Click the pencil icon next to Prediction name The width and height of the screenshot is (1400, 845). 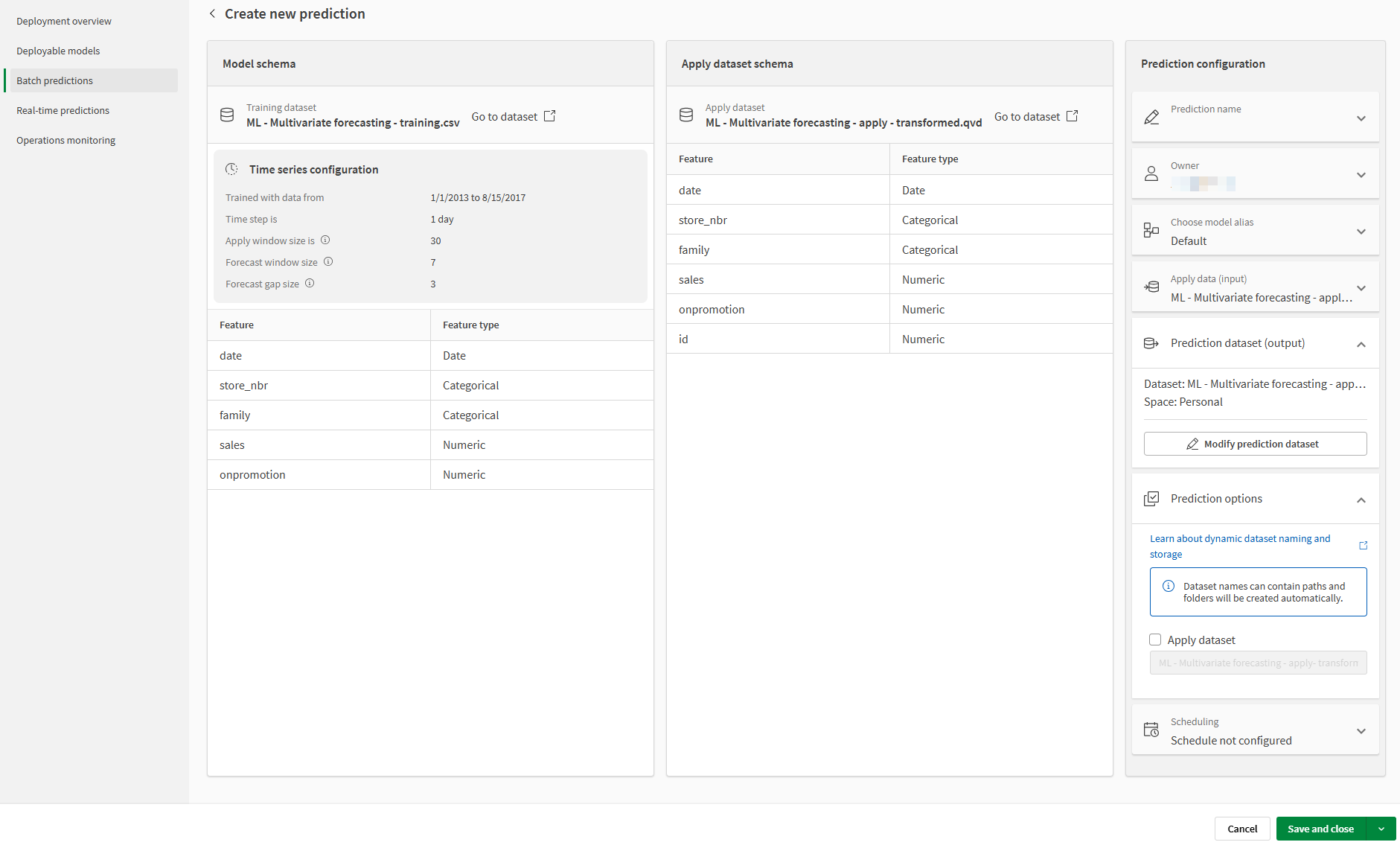[1151, 116]
